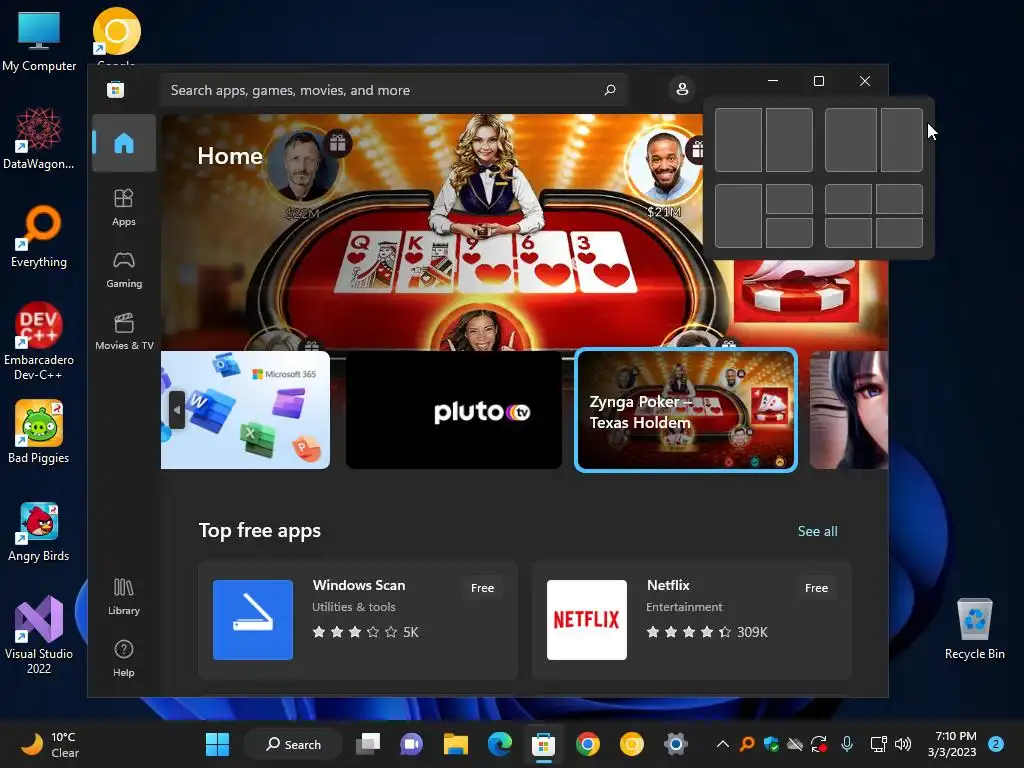Screen dimensions: 1024x768
Task: Open Google Chrome from the taskbar
Action: click(x=588, y=744)
